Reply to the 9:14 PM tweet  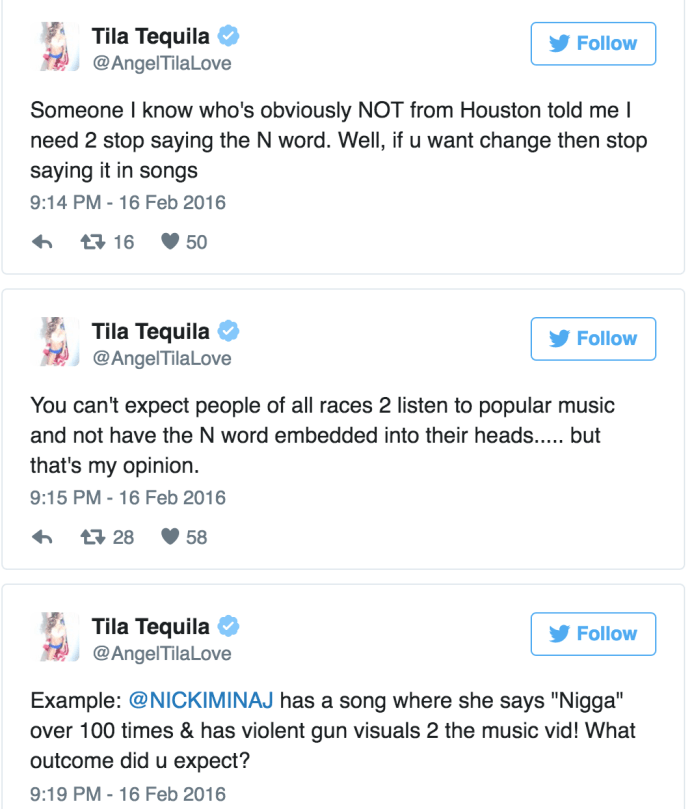pyautogui.click(x=43, y=242)
